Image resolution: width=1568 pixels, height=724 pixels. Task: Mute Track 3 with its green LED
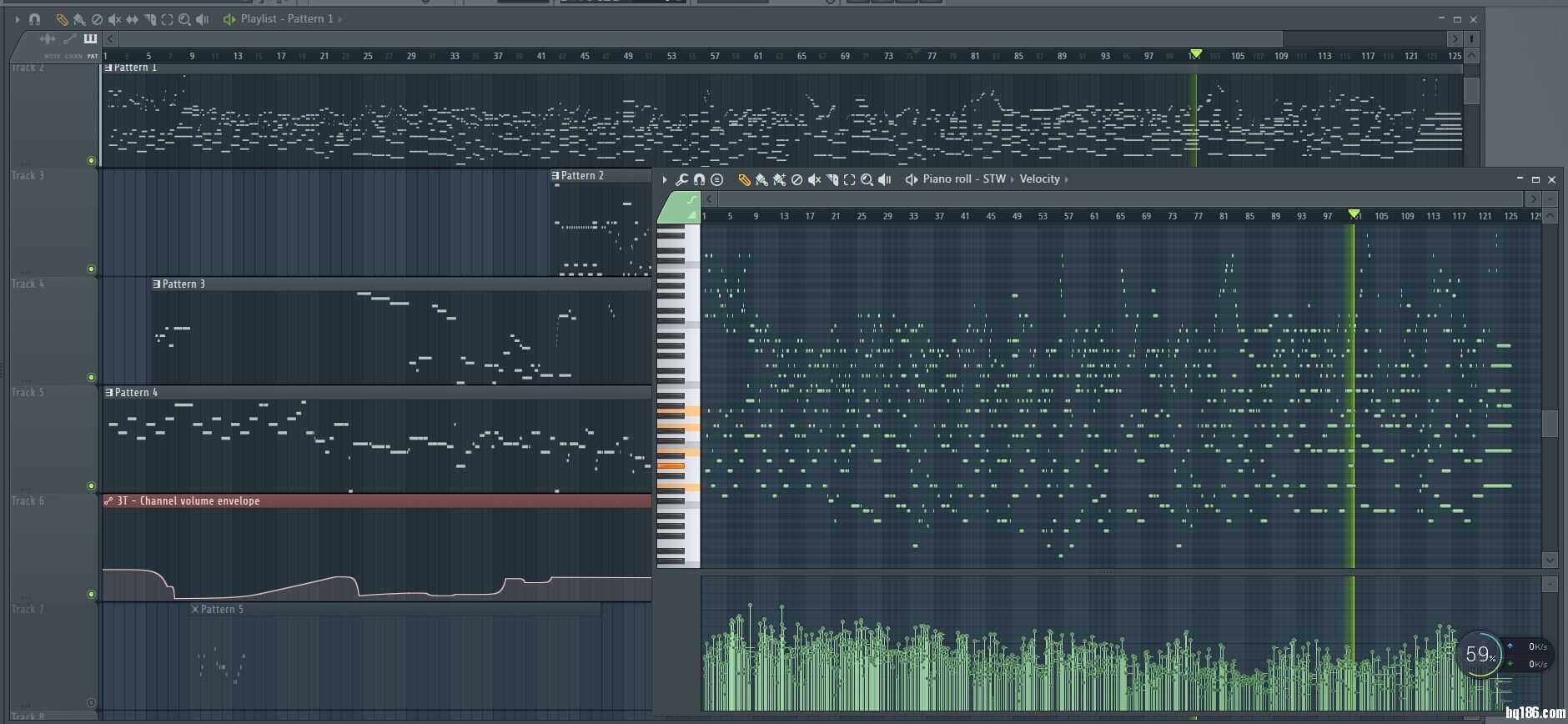(91, 269)
